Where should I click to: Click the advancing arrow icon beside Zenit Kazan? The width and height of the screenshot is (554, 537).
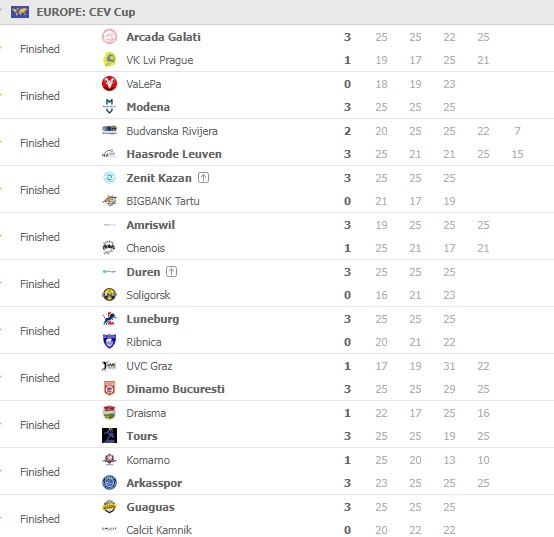pyautogui.click(x=203, y=177)
